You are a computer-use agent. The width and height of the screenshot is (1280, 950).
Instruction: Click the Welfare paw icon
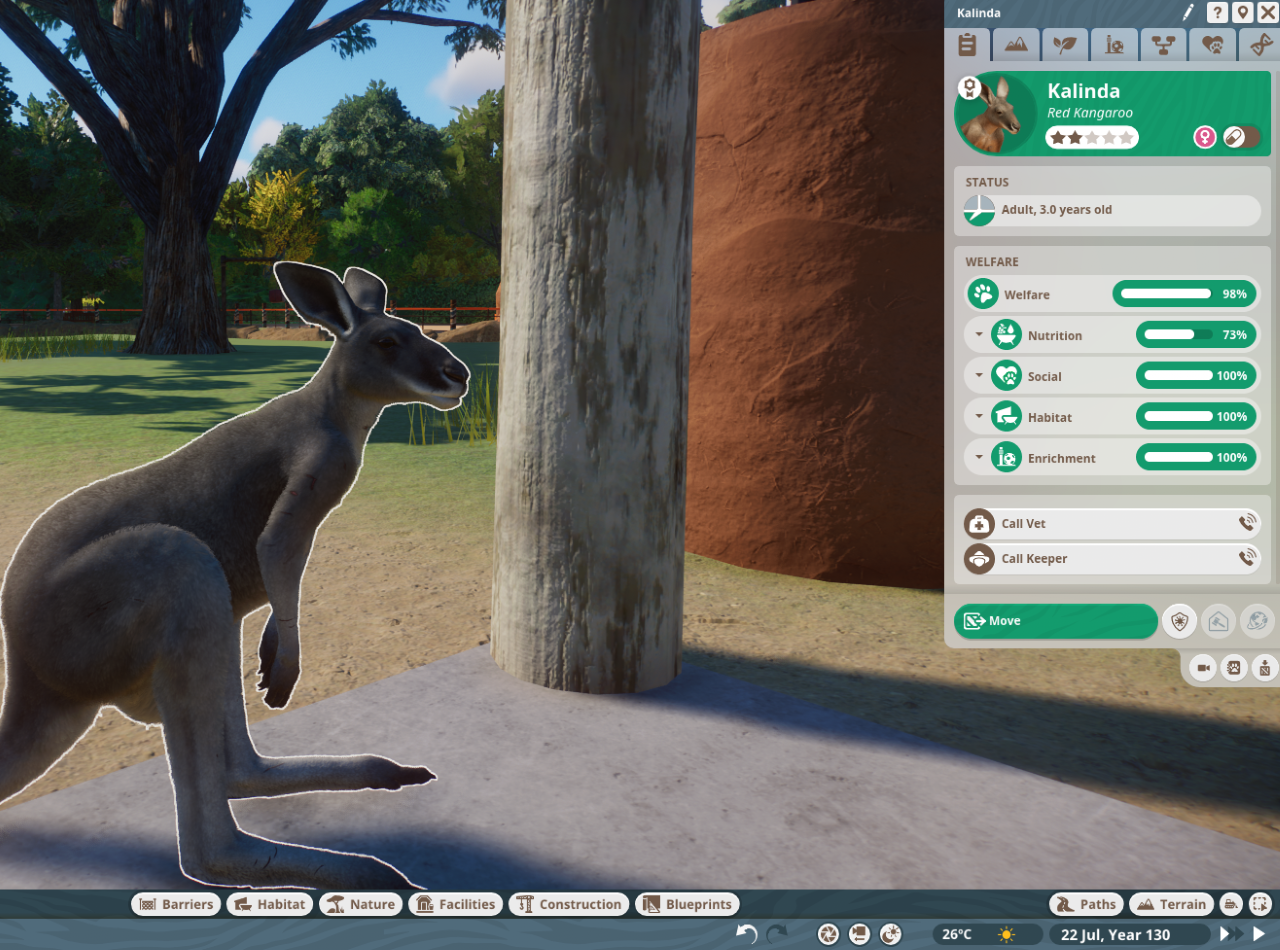[984, 294]
